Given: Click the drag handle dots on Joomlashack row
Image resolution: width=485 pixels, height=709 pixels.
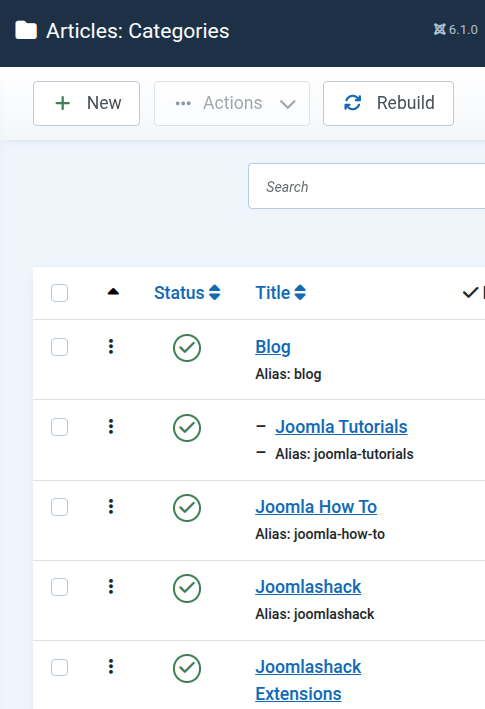Looking at the screenshot, I should (x=111, y=586).
